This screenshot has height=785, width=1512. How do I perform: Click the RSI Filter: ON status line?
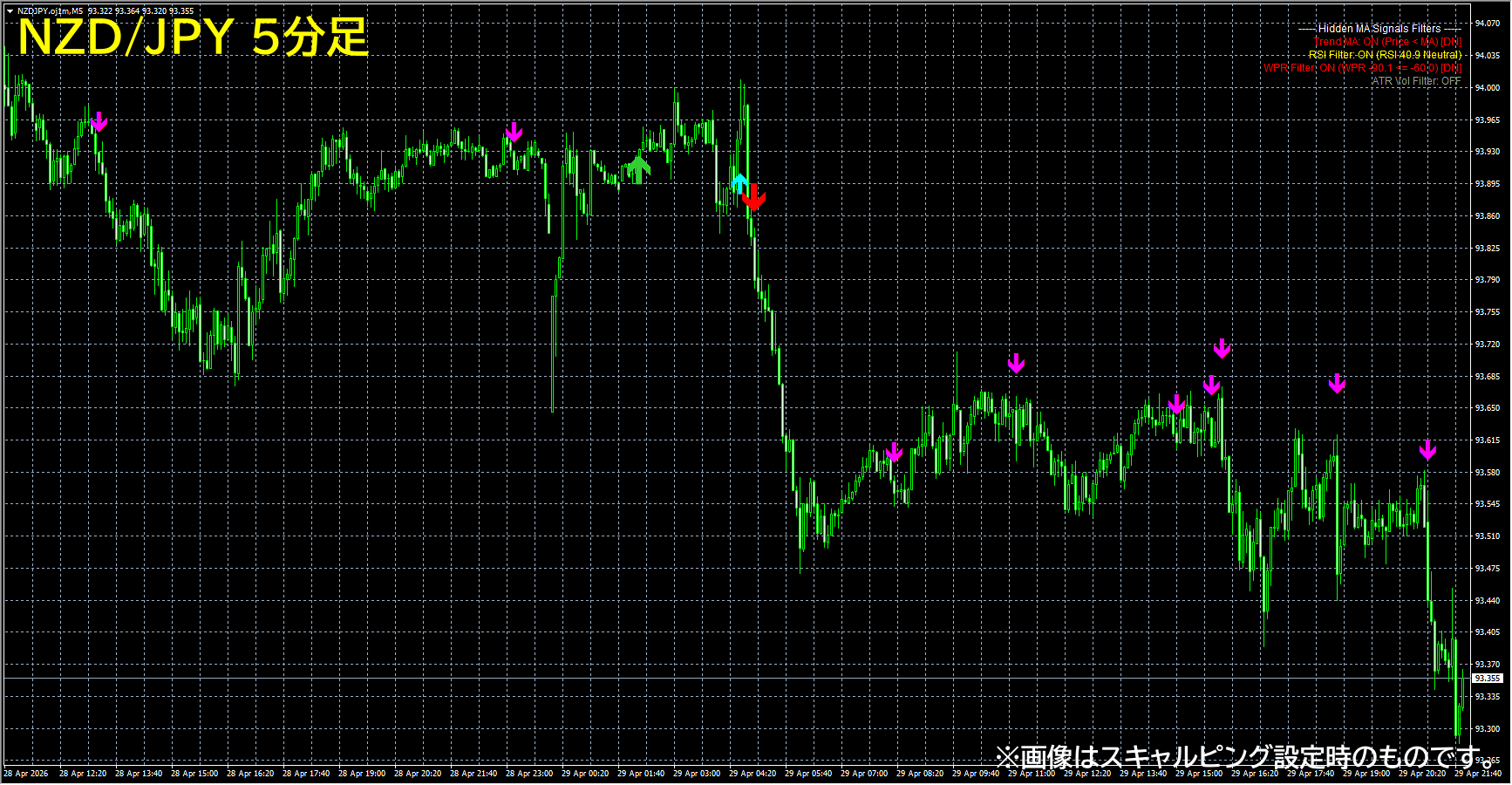click(1385, 55)
